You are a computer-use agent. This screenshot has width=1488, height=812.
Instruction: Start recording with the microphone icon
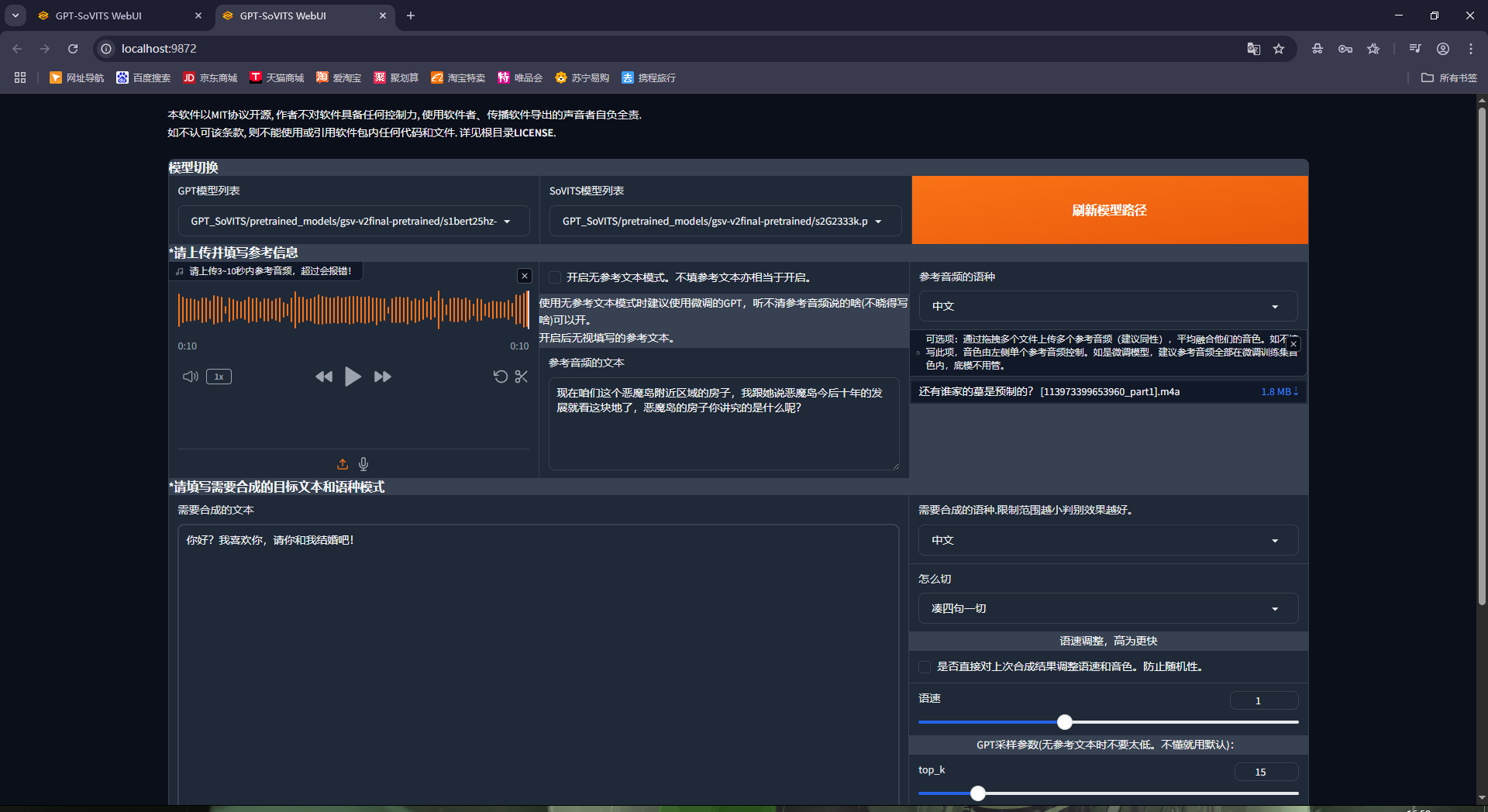tap(363, 463)
